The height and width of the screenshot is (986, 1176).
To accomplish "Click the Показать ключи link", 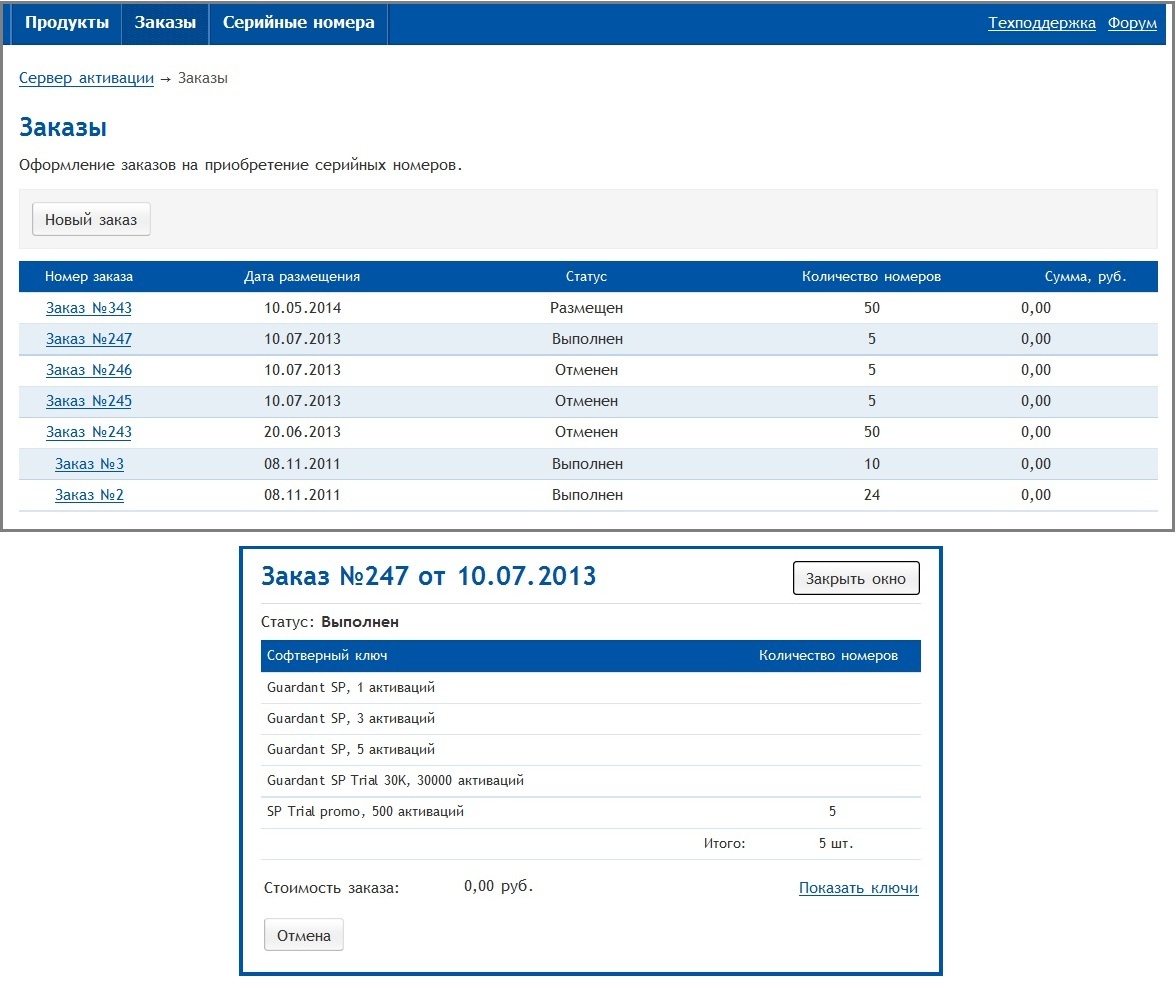I will pos(858,888).
